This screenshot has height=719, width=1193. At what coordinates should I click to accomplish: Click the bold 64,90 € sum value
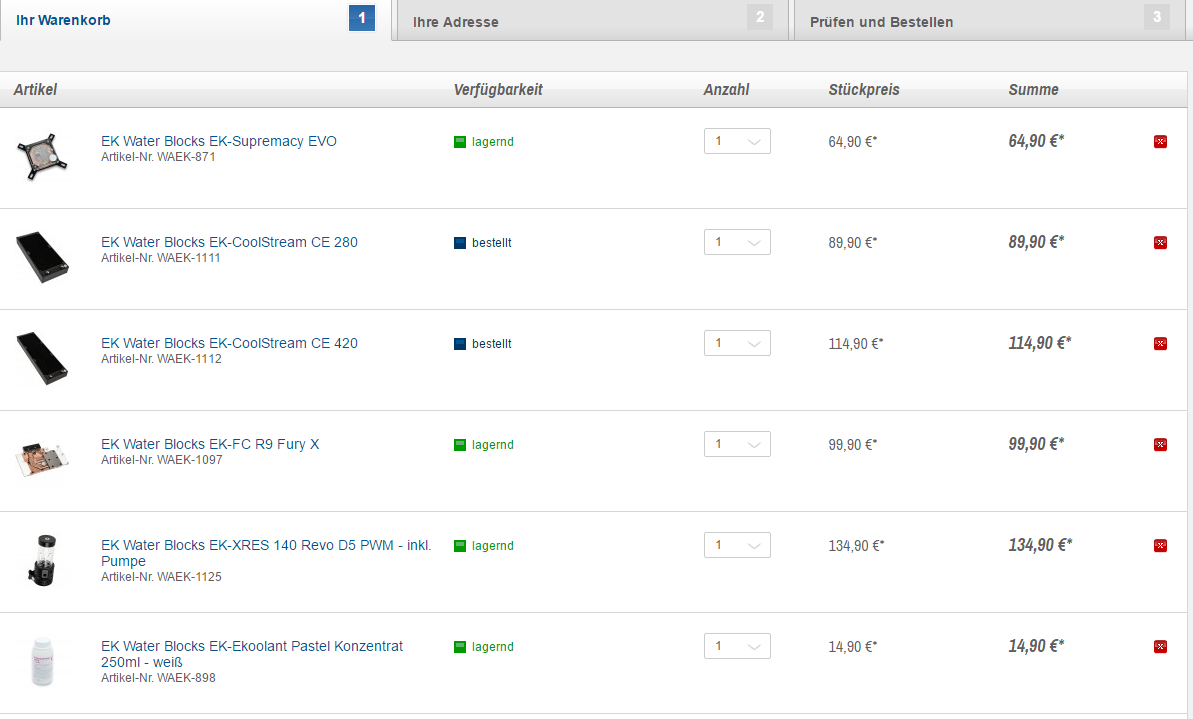coord(1036,141)
